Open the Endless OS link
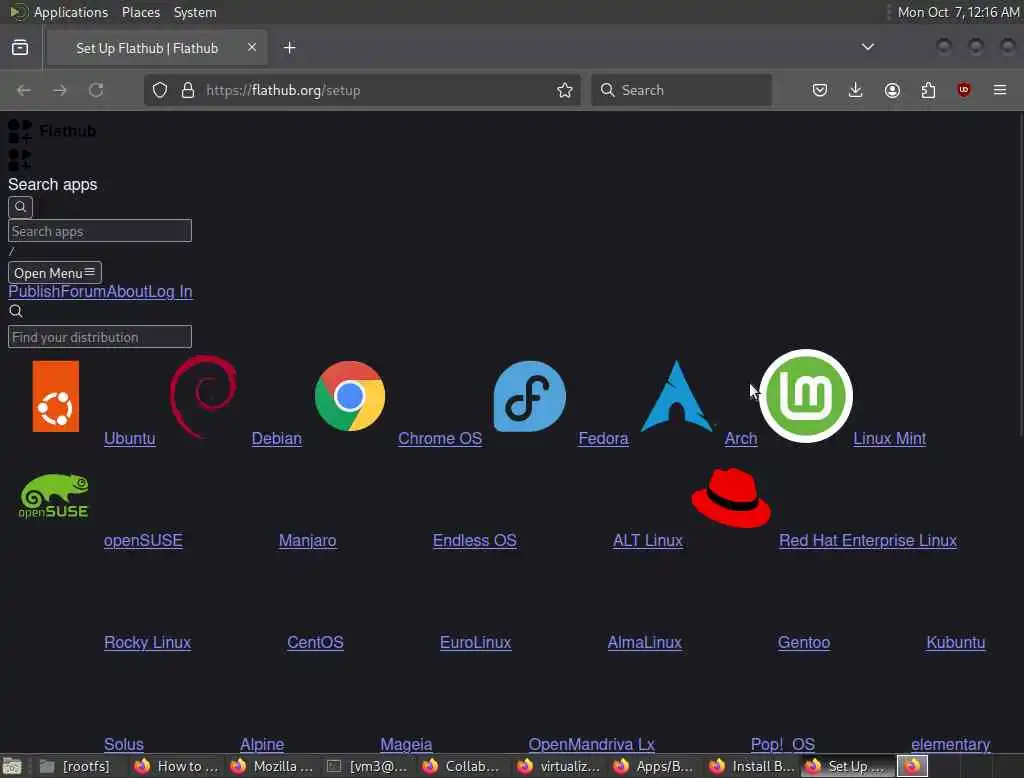1024x778 pixels. click(475, 540)
